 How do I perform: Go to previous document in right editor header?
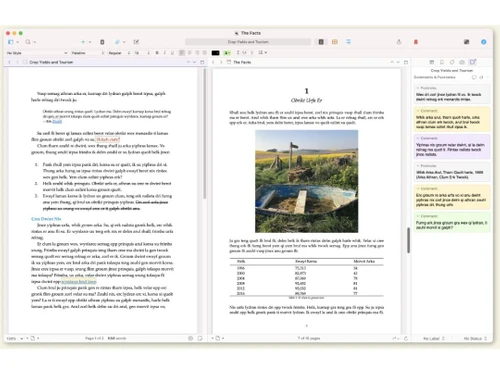click(392, 62)
